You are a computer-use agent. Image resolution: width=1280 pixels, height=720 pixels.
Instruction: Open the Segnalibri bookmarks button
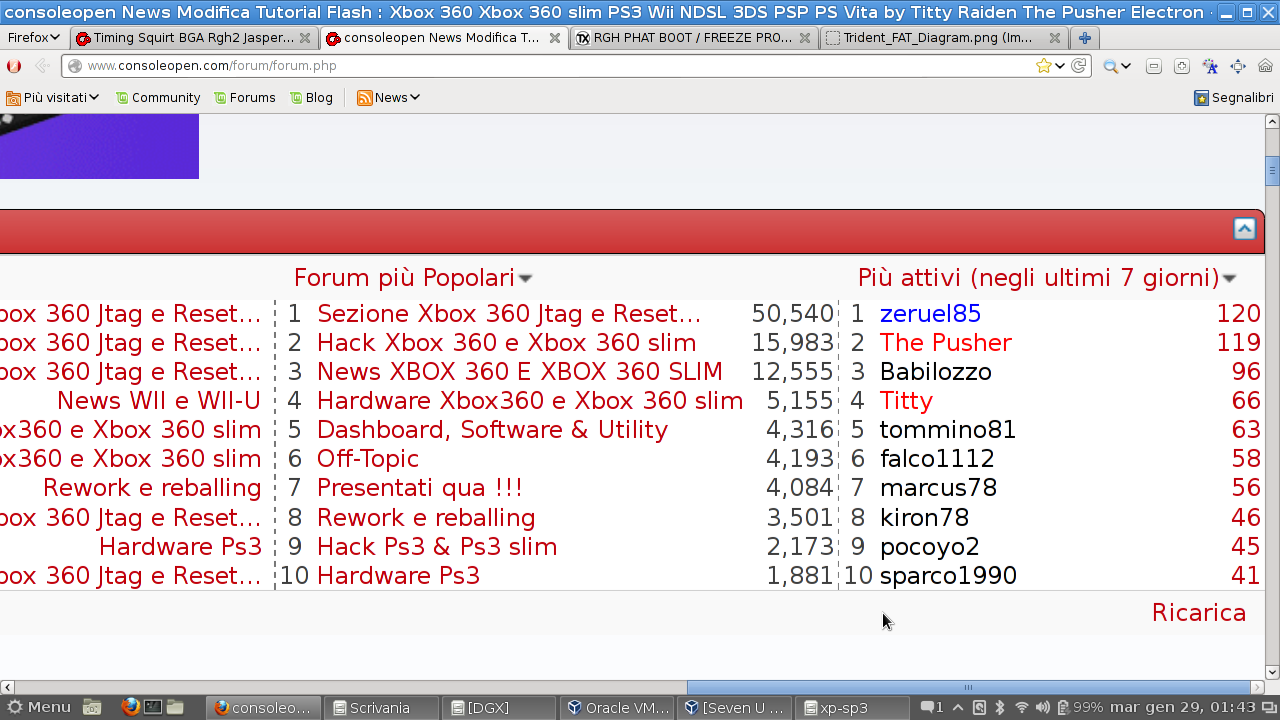coord(1234,98)
